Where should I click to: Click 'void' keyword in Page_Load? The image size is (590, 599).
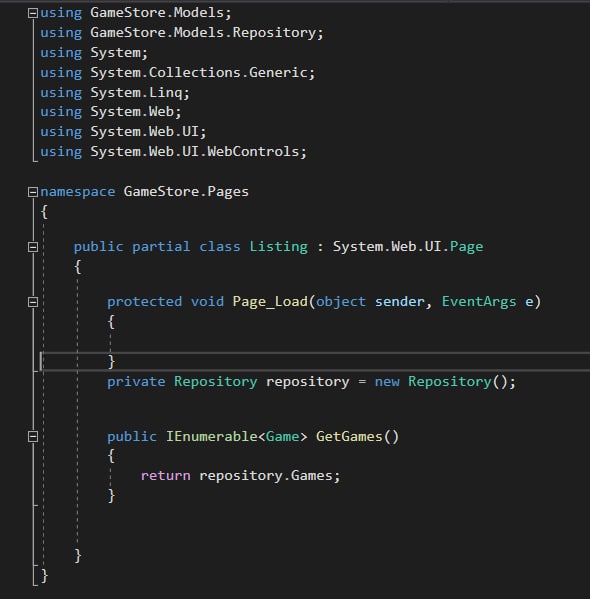tap(207, 302)
